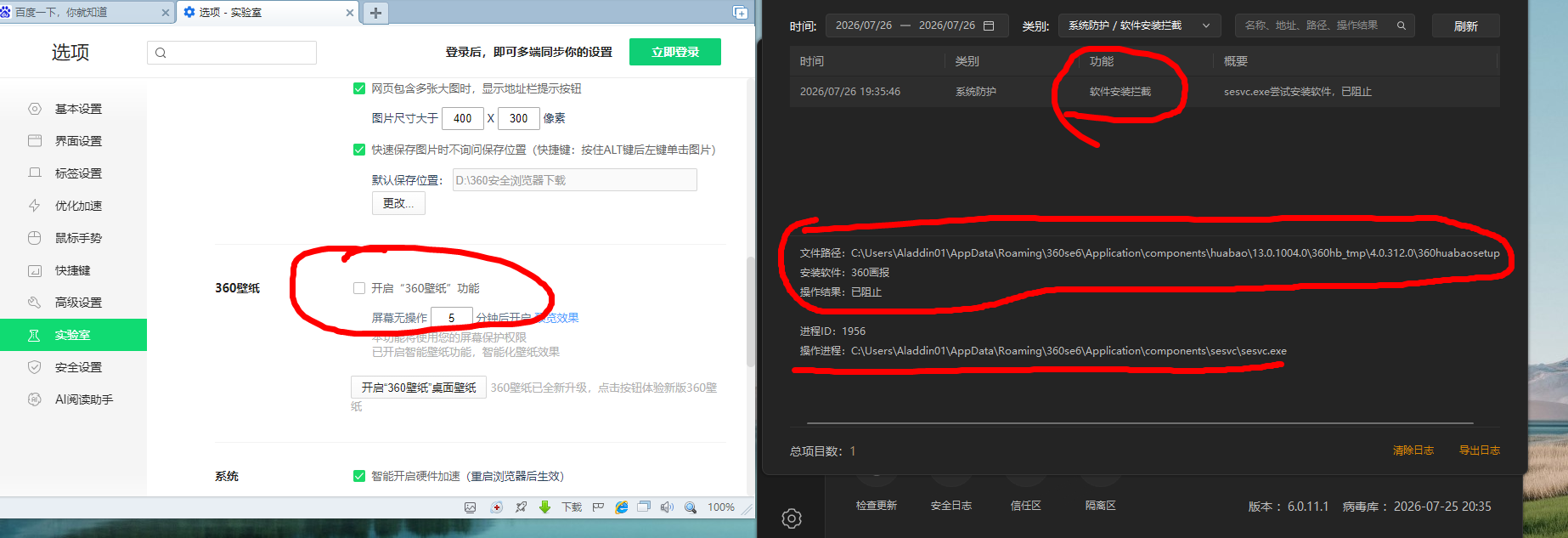Click the start date 2026/07/26 in log window
Image resolution: width=1568 pixels, height=538 pixels.
click(x=864, y=25)
